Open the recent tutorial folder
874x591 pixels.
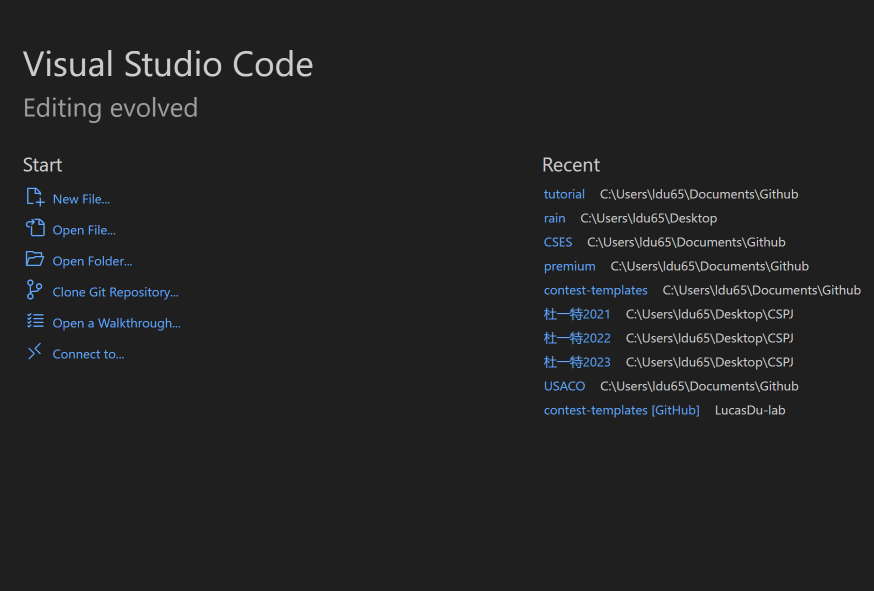(564, 194)
